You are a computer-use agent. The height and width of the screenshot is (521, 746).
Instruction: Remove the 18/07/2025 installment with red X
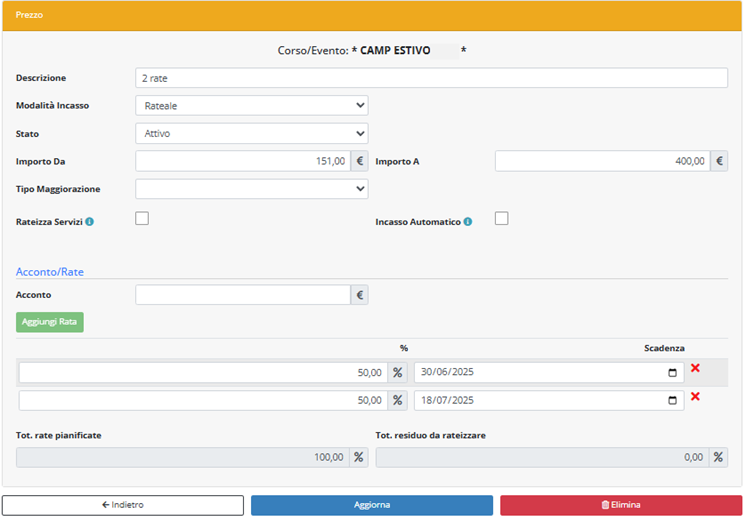[695, 397]
